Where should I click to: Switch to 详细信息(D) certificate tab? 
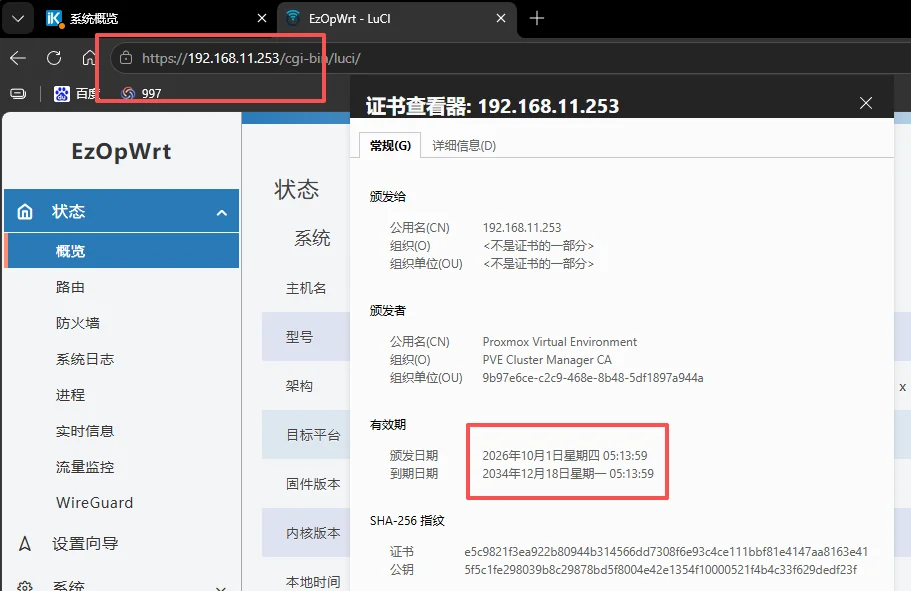click(x=464, y=146)
